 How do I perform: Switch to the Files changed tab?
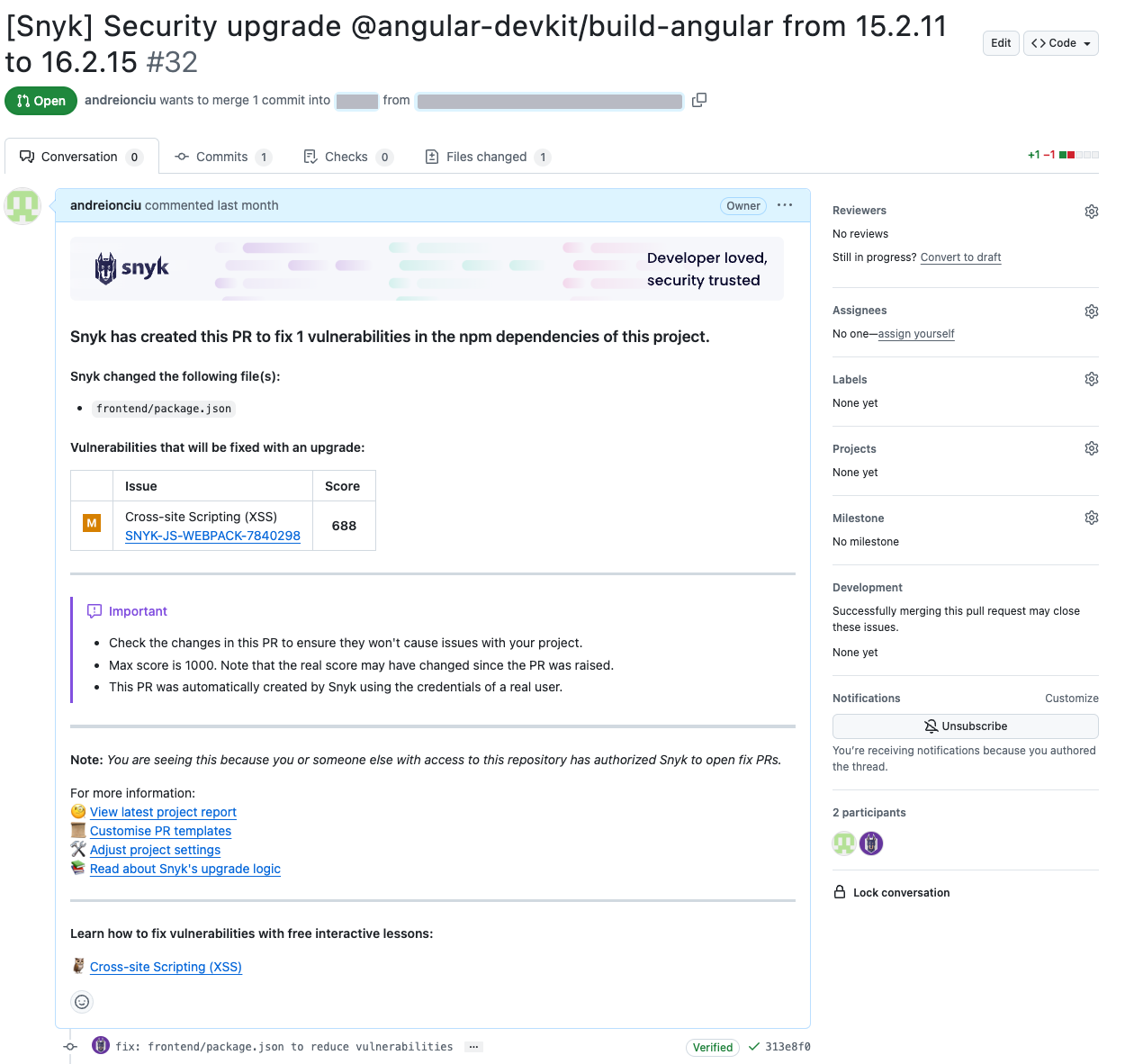(486, 157)
